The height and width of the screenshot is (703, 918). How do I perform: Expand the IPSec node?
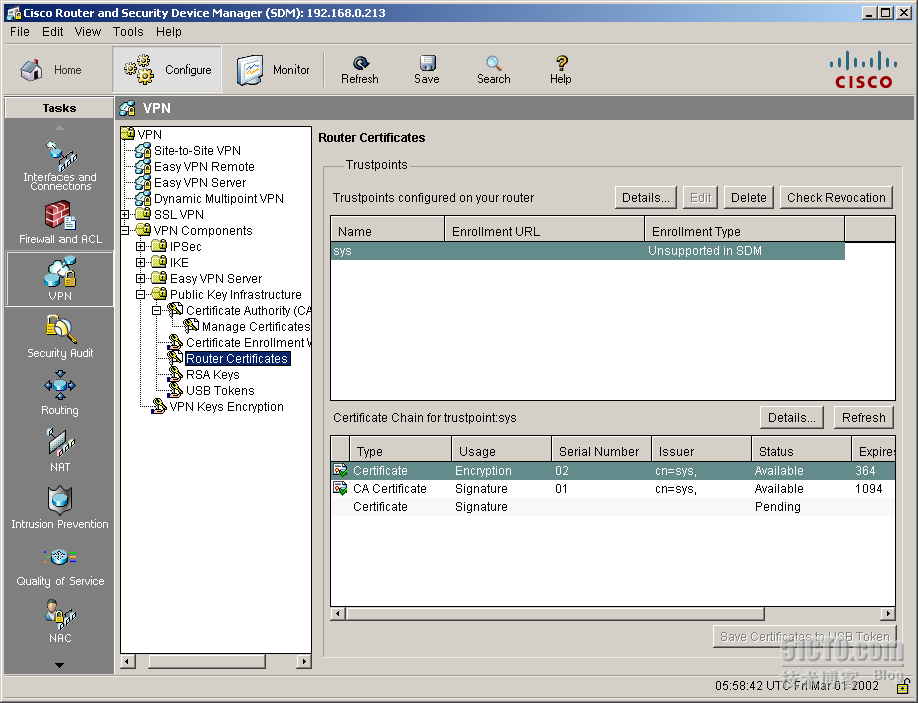pos(141,246)
